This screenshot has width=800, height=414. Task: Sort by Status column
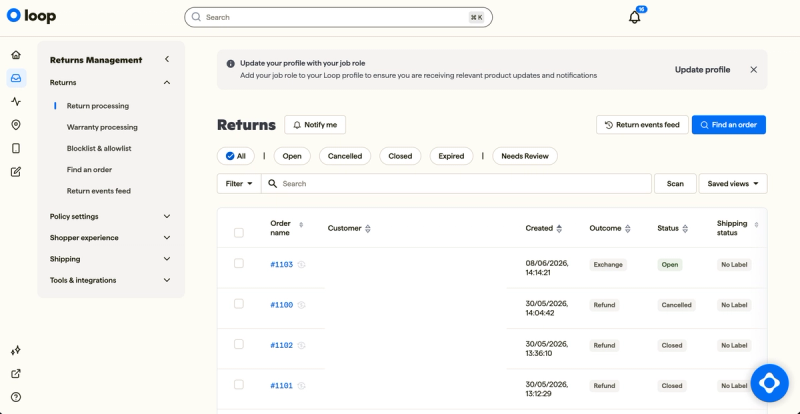click(x=685, y=229)
